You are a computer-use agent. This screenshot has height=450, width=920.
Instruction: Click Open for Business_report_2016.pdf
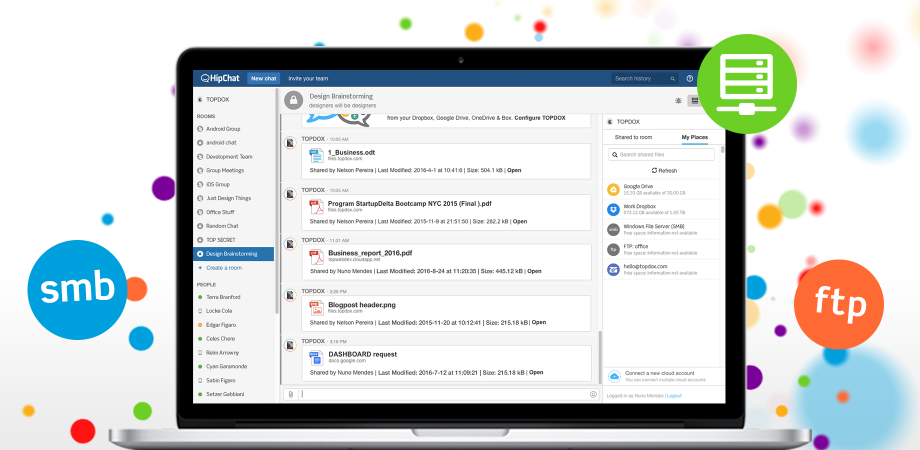tap(534, 272)
